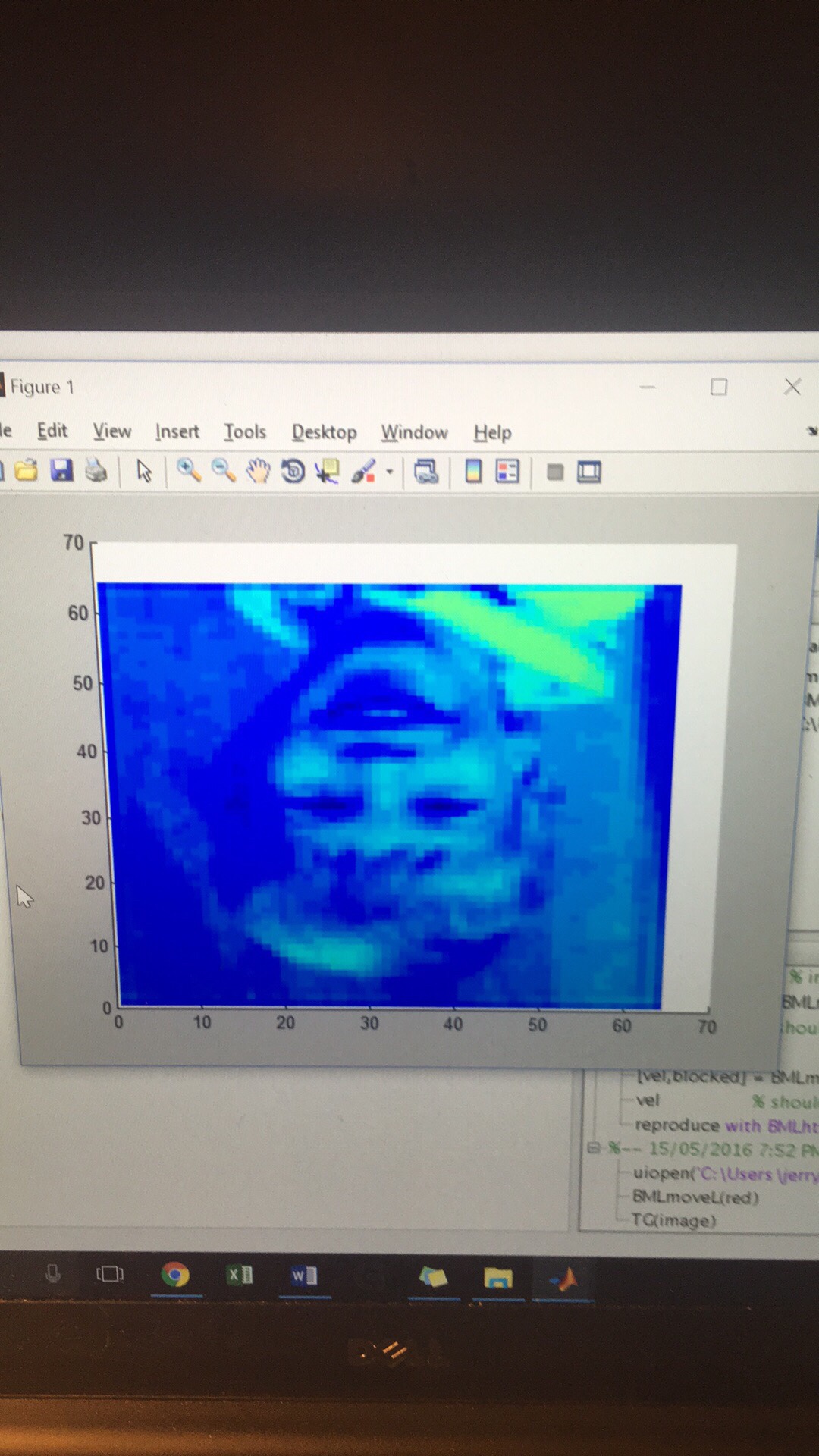819x1456 pixels.
Task: Print the figure using the printer icon
Action: point(96,471)
